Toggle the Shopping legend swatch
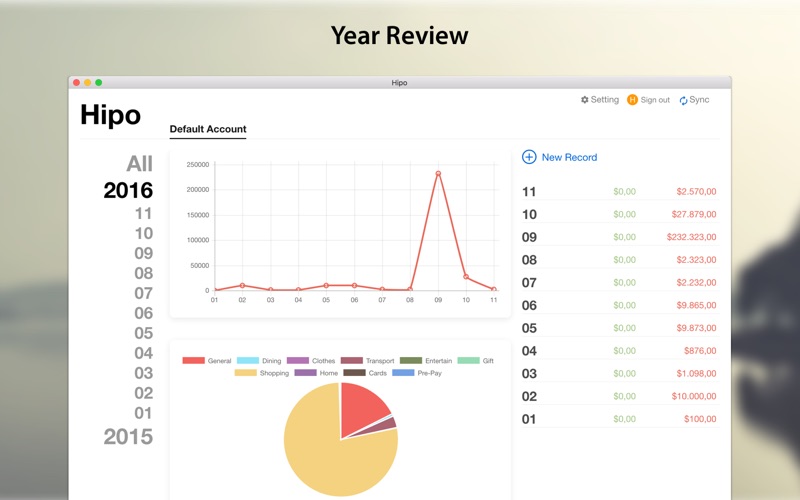 (245, 373)
